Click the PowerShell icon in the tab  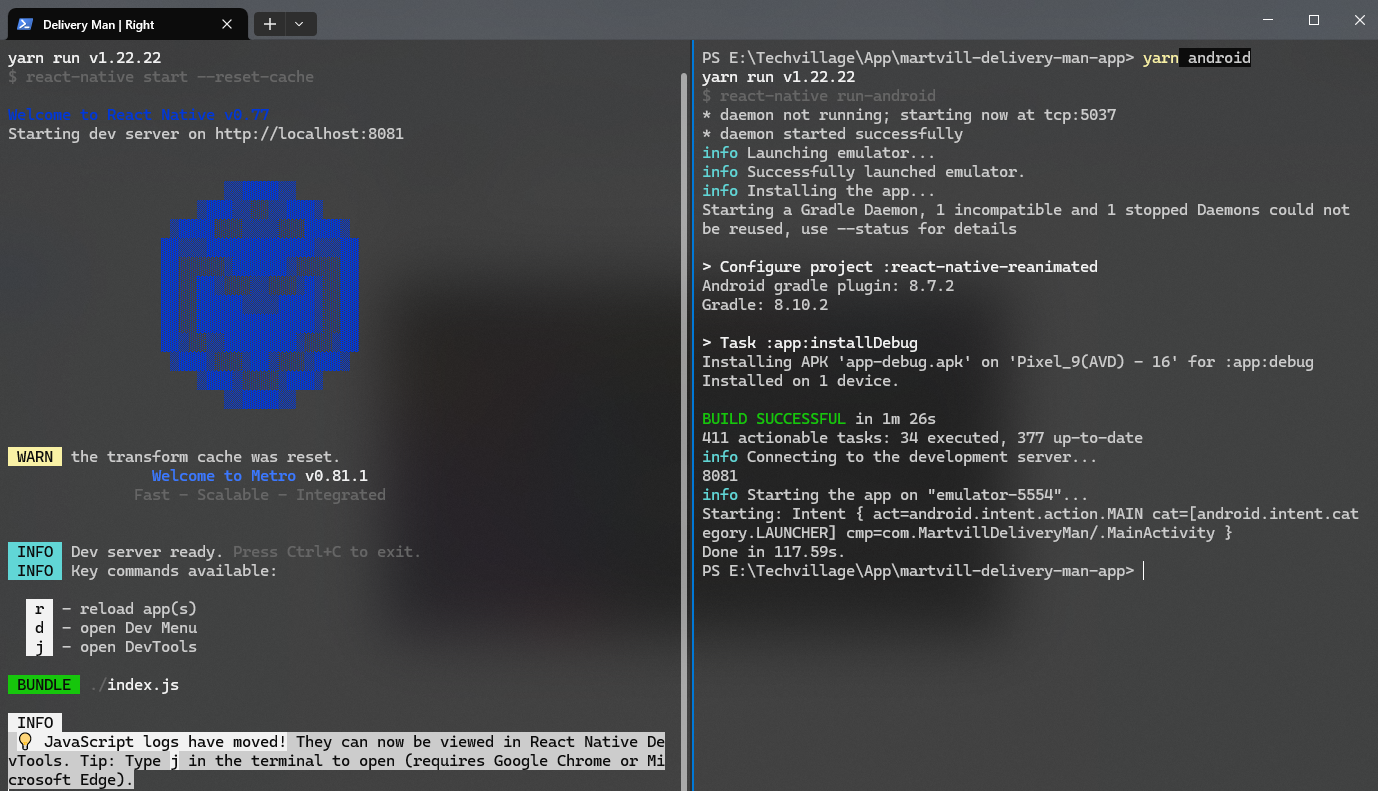[26, 24]
